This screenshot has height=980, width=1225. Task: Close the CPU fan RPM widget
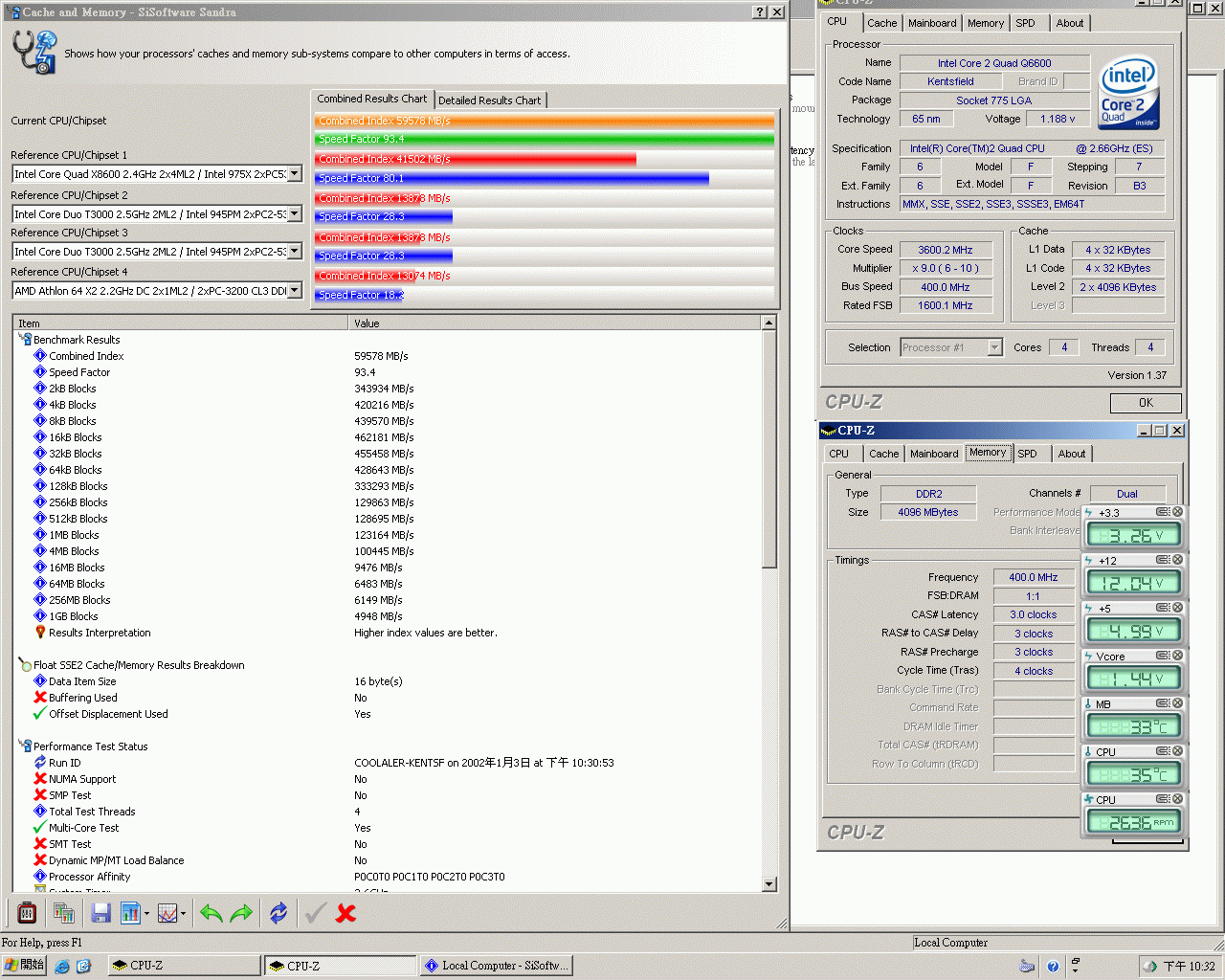click(1178, 799)
